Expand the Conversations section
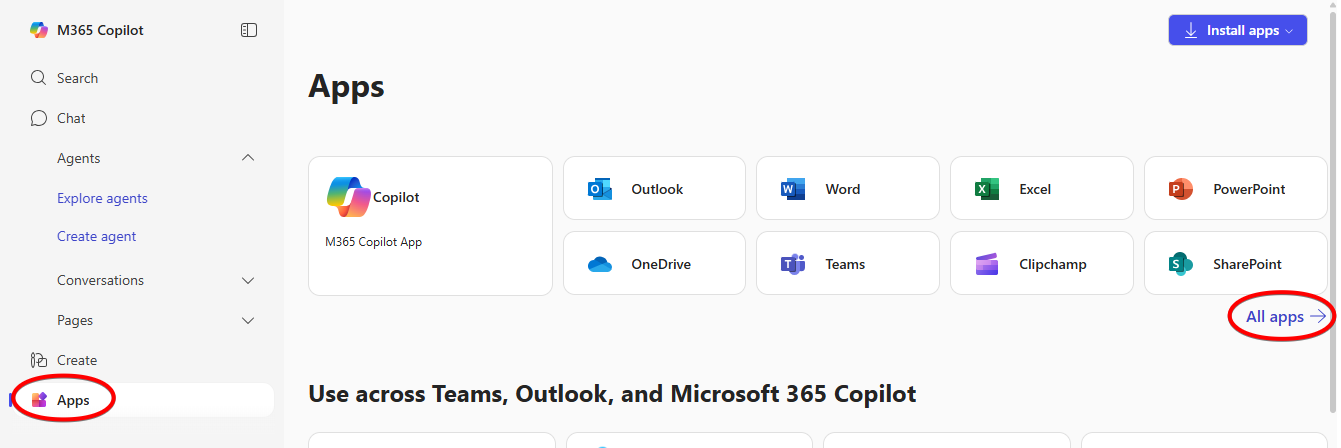The width and height of the screenshot is (1341, 448). [x=248, y=280]
